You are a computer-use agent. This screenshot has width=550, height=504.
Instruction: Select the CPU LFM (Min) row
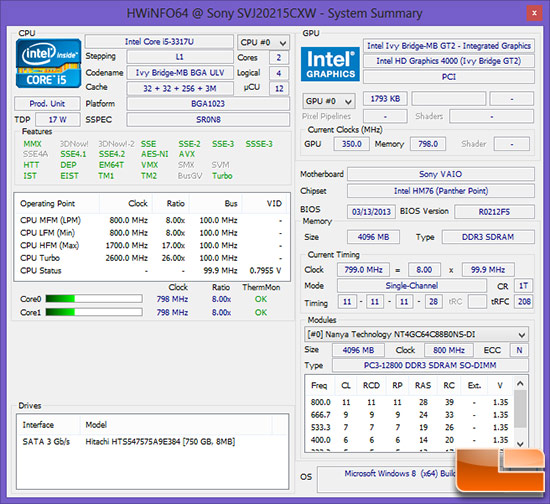[152, 233]
